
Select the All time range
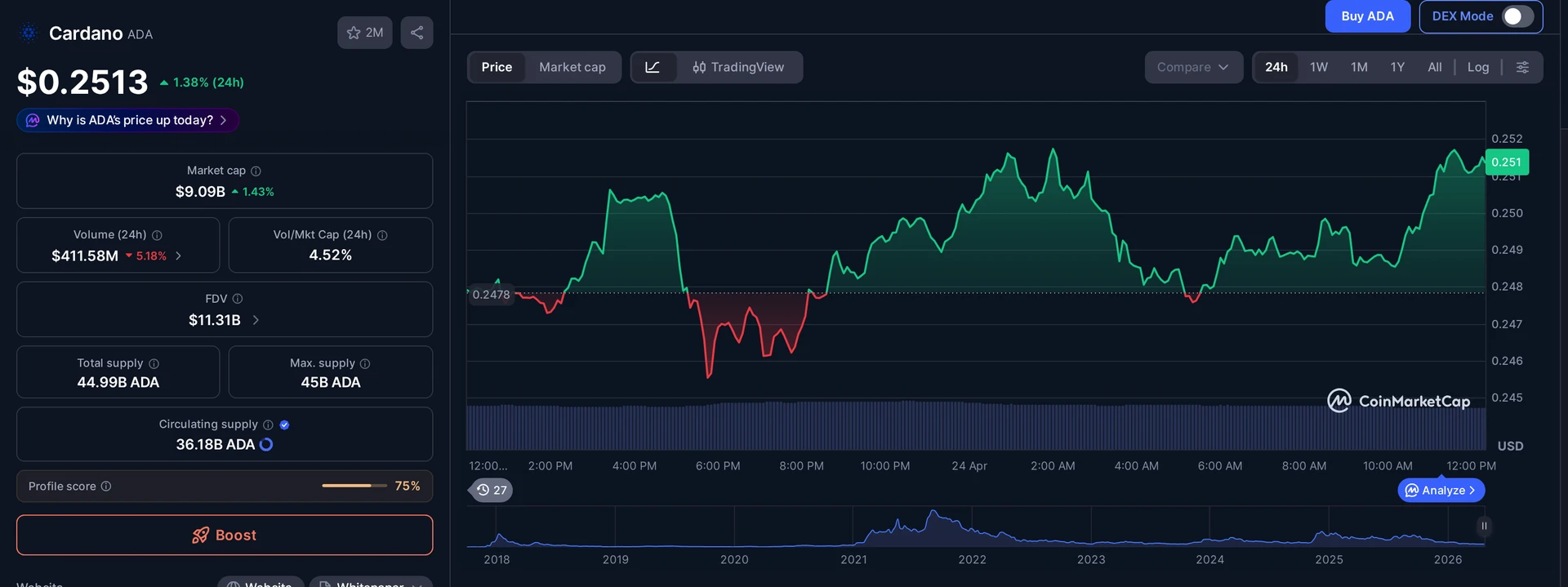click(x=1435, y=67)
